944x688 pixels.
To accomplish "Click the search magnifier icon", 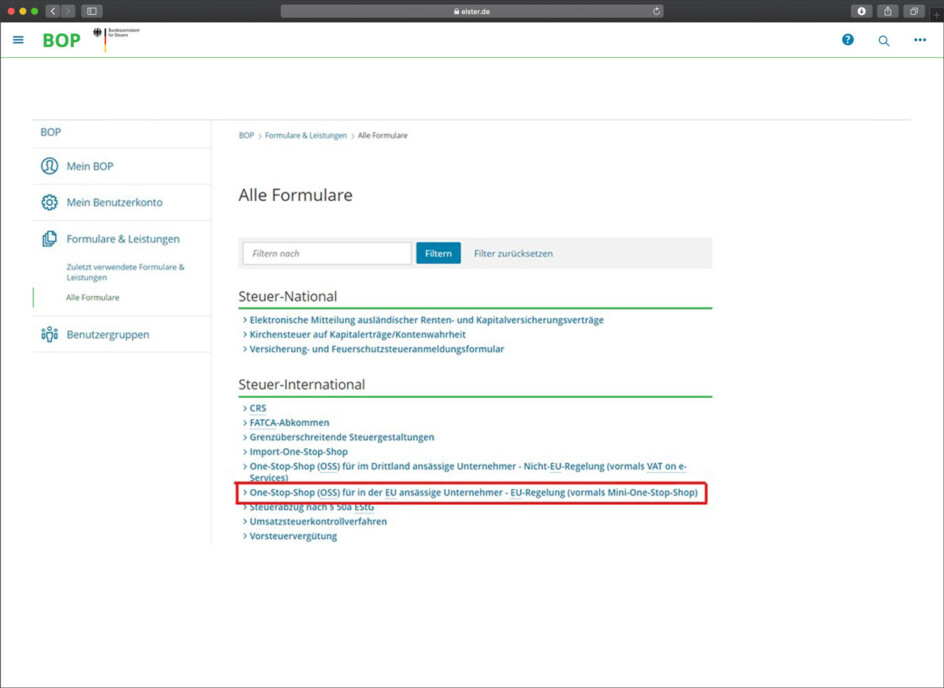I will [x=884, y=41].
